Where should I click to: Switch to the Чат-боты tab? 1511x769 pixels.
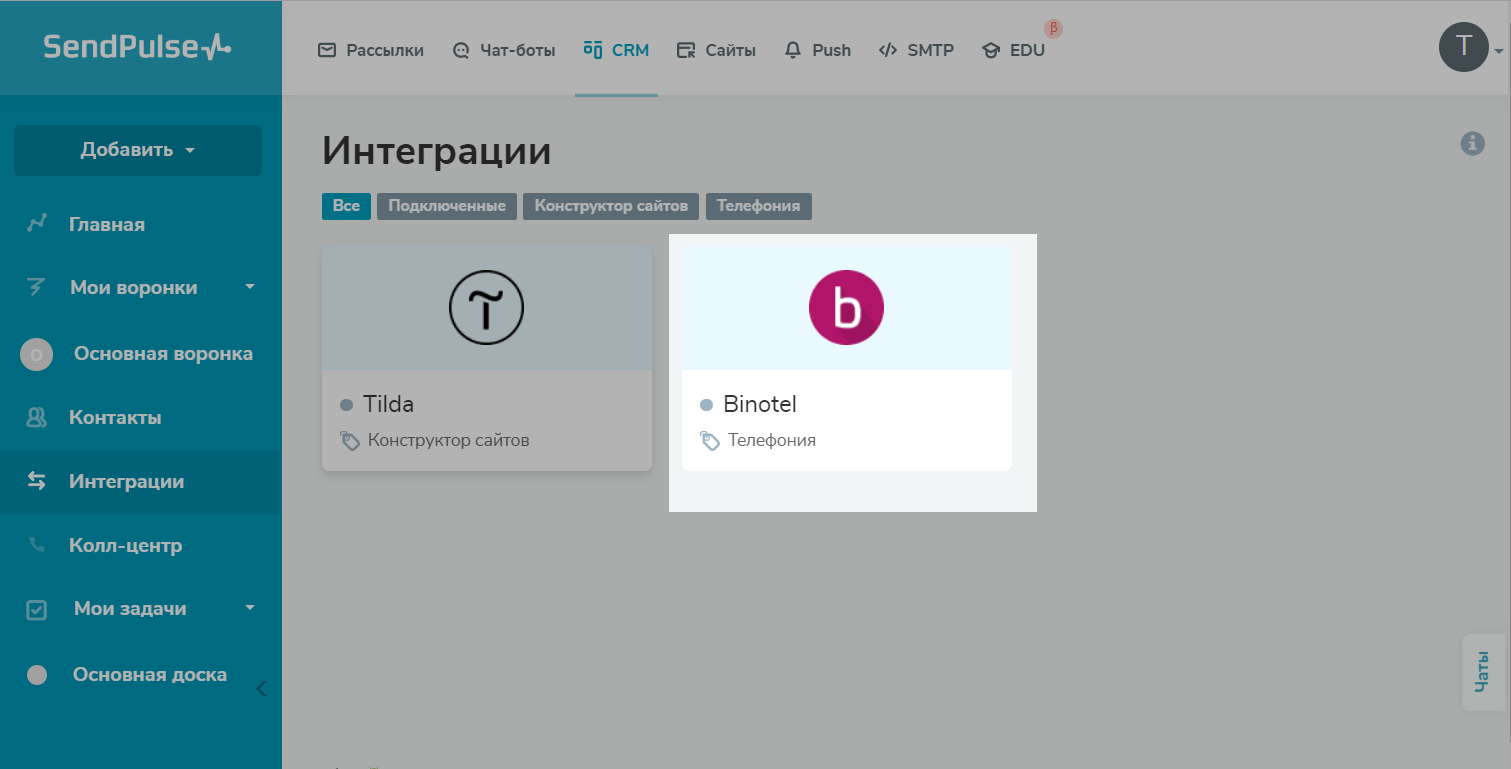tap(504, 50)
